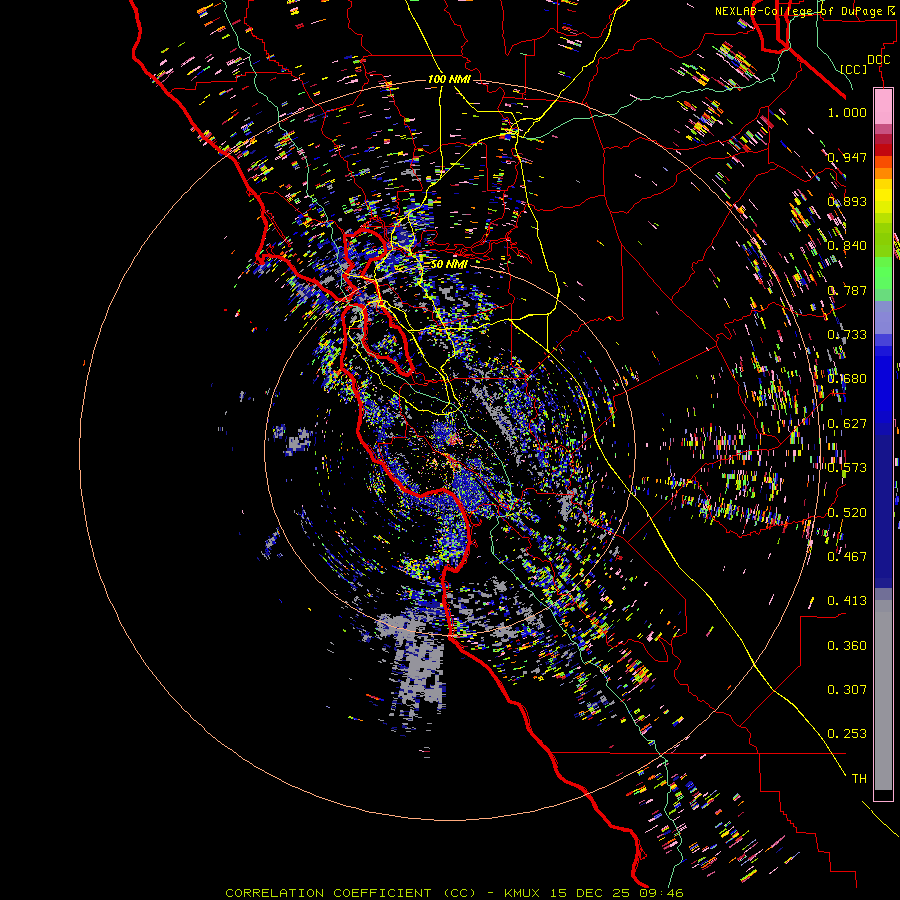Click the "15 DEC 25" date text
Screen dimensions: 900x900
(591, 893)
